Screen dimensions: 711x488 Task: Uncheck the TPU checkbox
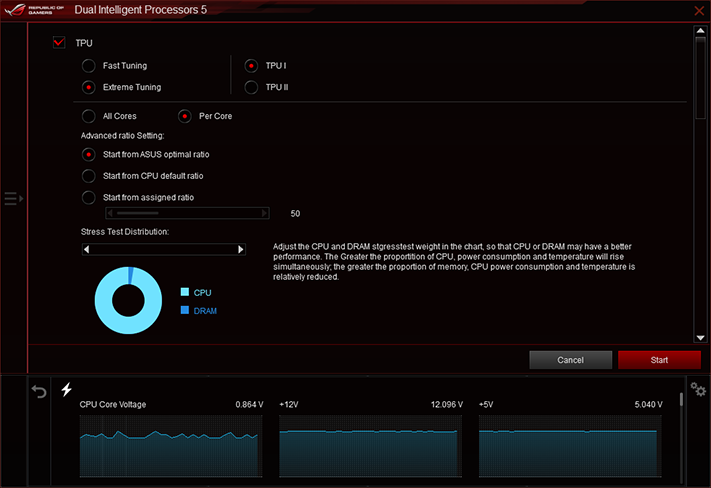click(x=59, y=43)
